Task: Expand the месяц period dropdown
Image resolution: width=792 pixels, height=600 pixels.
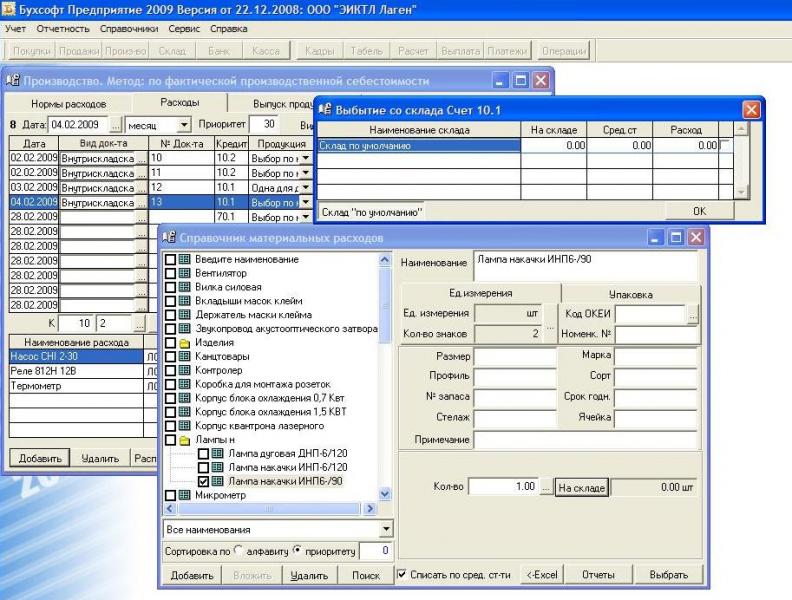Action: tap(184, 125)
